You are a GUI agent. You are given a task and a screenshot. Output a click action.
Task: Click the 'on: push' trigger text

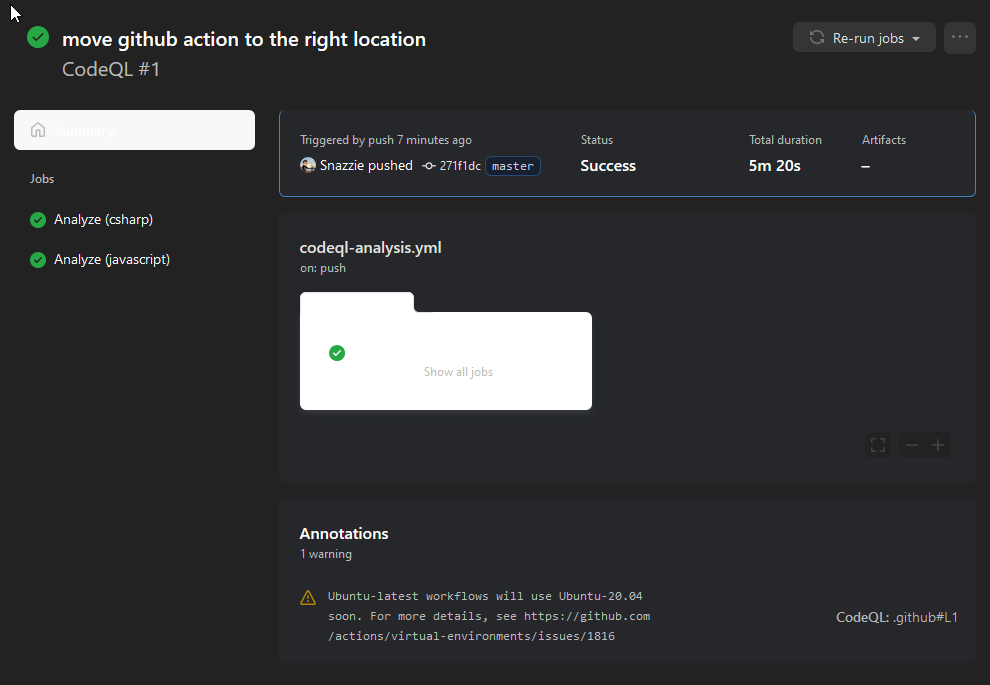[x=323, y=268]
